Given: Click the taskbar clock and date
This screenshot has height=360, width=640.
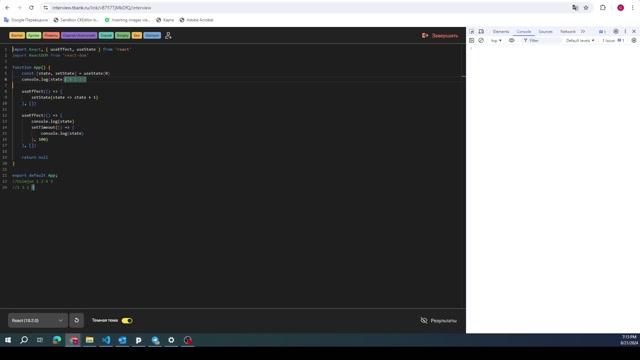Looking at the screenshot, I should pos(629,340).
